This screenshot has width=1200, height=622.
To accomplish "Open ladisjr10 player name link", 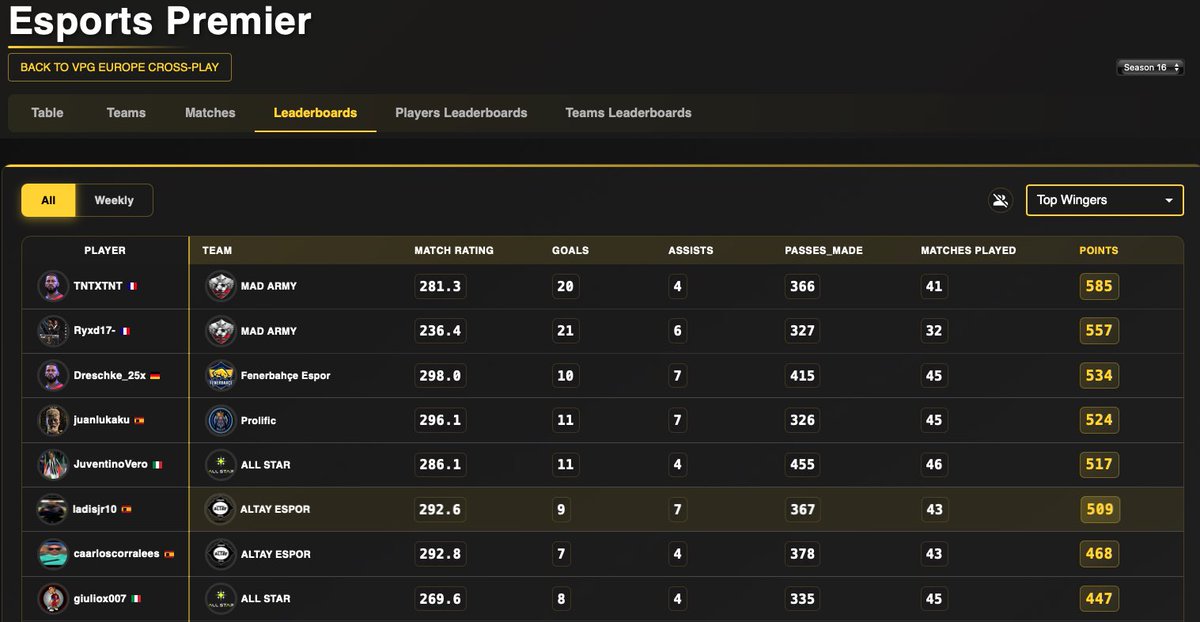I will pos(96,509).
